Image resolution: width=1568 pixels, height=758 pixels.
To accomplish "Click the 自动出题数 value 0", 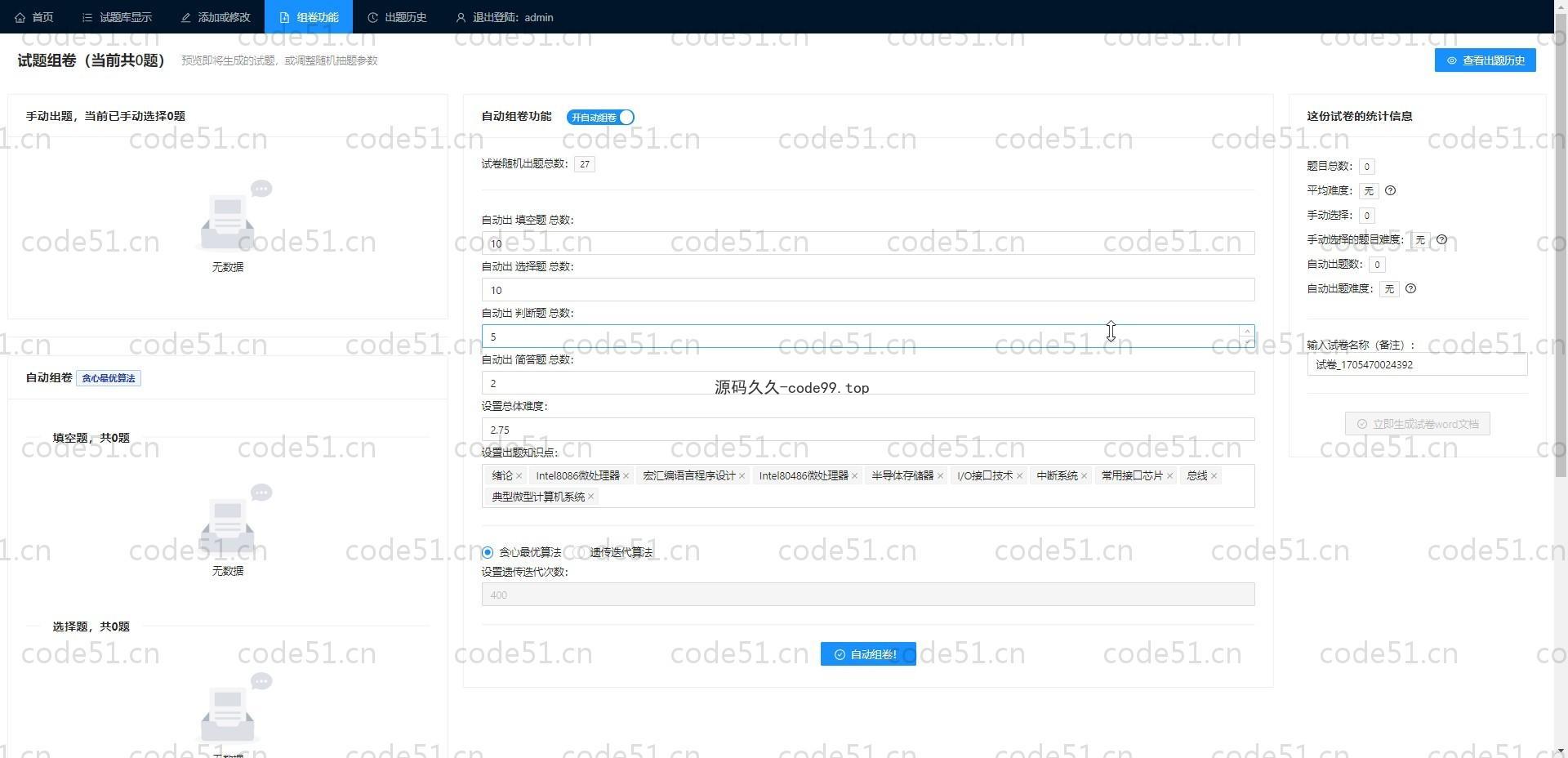I will tap(1378, 265).
